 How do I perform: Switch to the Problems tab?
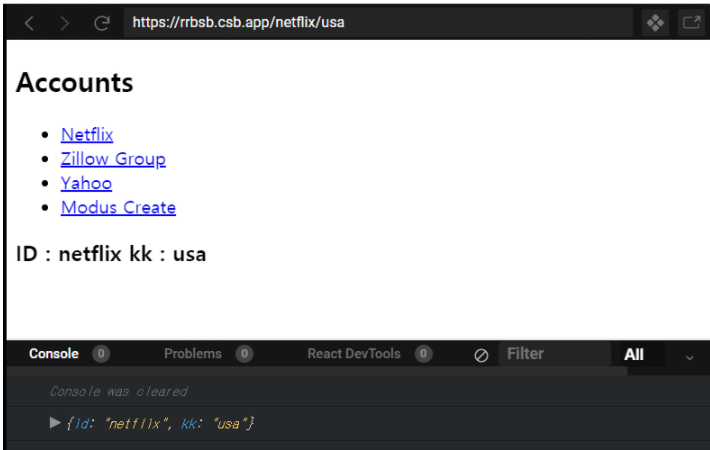[193, 354]
